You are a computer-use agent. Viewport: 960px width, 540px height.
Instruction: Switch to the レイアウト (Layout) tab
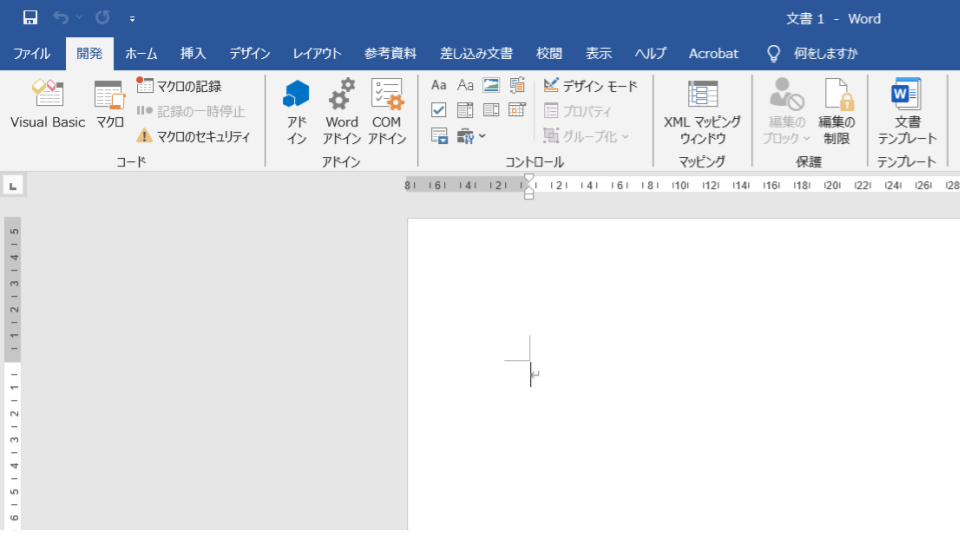[x=317, y=54]
